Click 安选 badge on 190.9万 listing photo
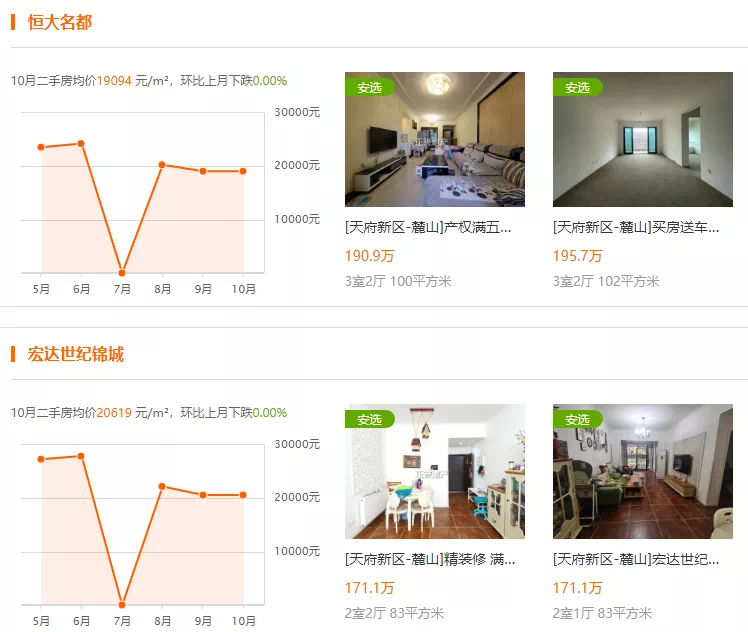The image size is (748, 632). [370, 87]
